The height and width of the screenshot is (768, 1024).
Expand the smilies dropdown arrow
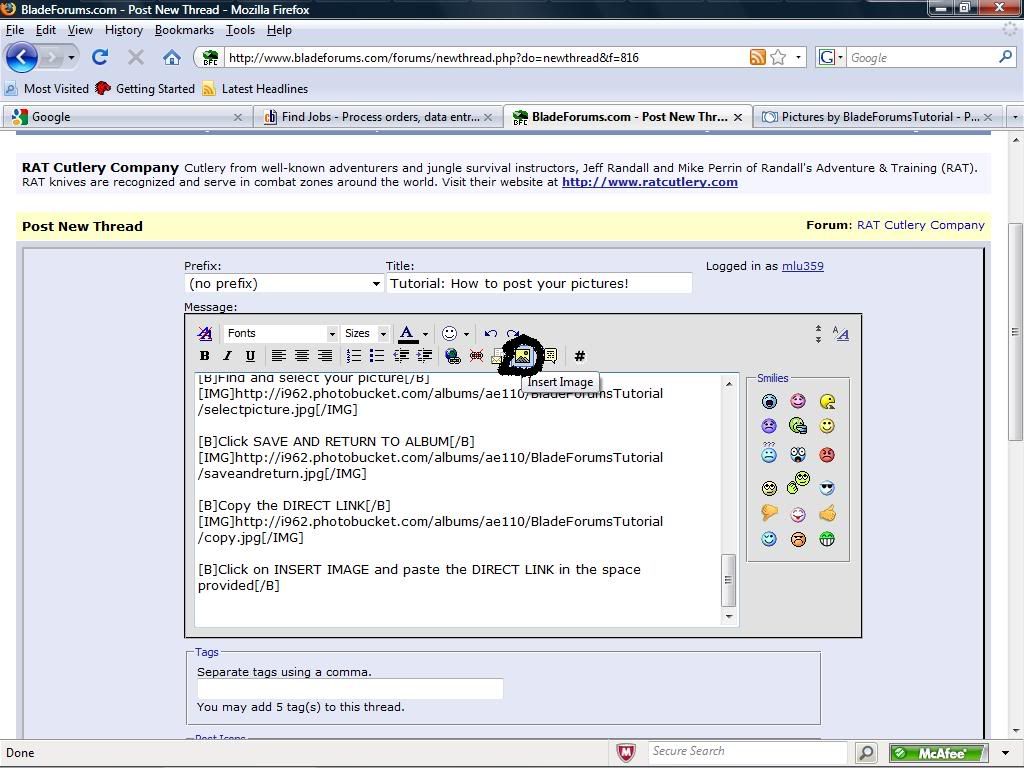coord(466,334)
